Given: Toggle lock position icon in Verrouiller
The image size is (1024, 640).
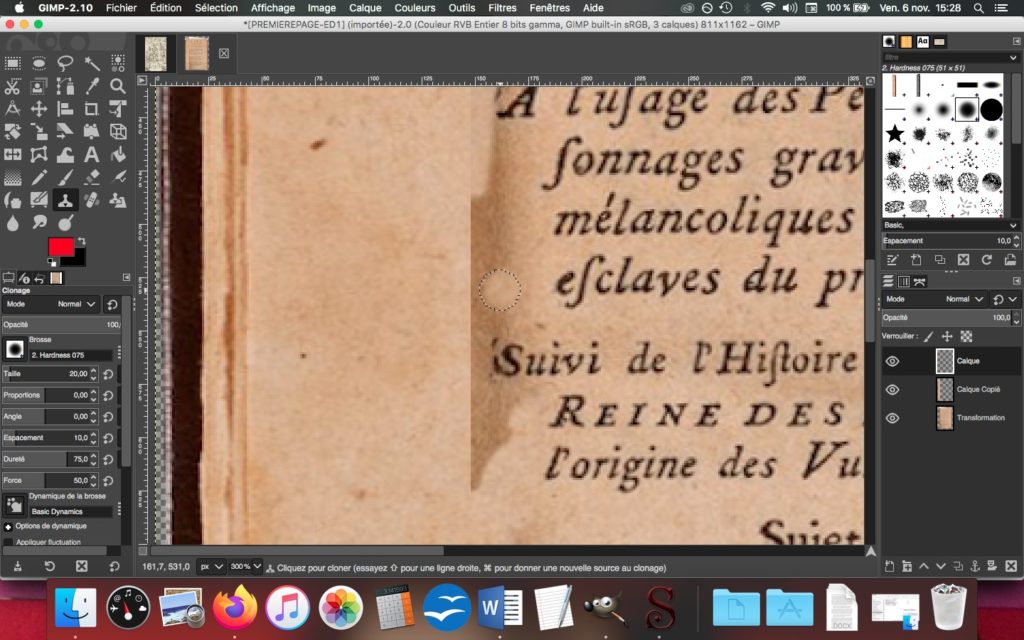Looking at the screenshot, I should tap(947, 336).
